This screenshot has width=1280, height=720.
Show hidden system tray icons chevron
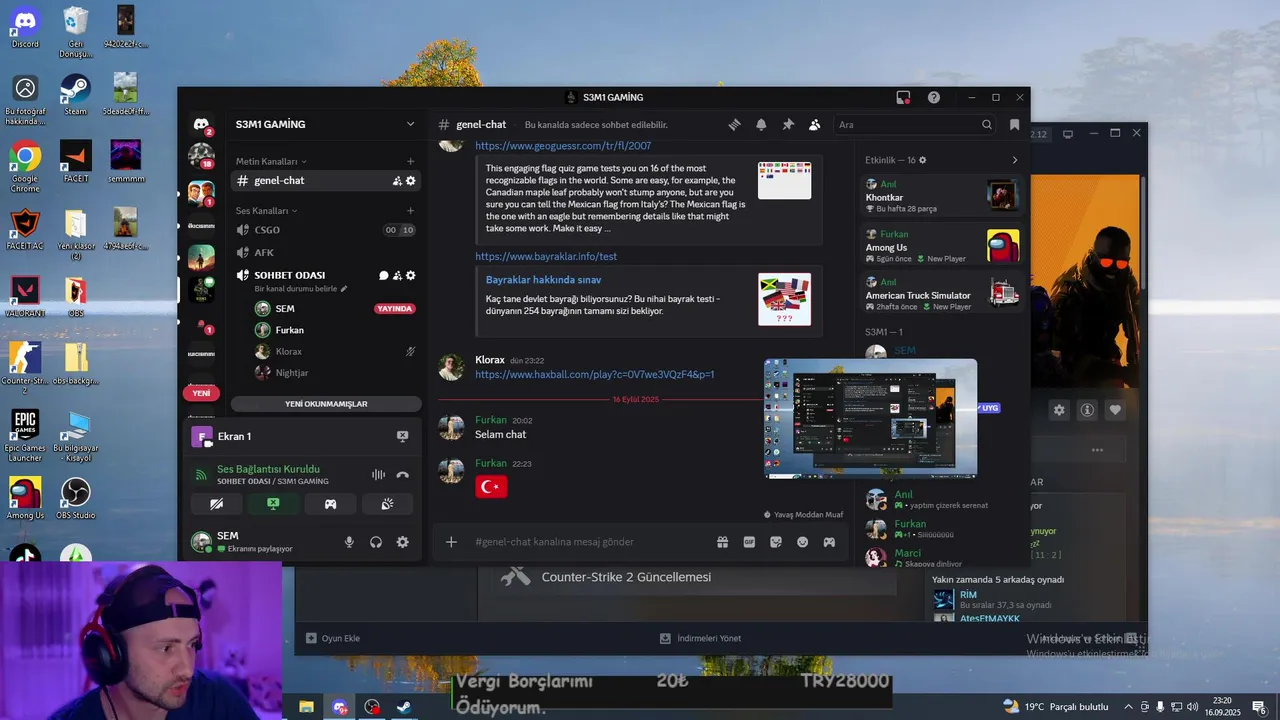pyautogui.click(x=1129, y=707)
